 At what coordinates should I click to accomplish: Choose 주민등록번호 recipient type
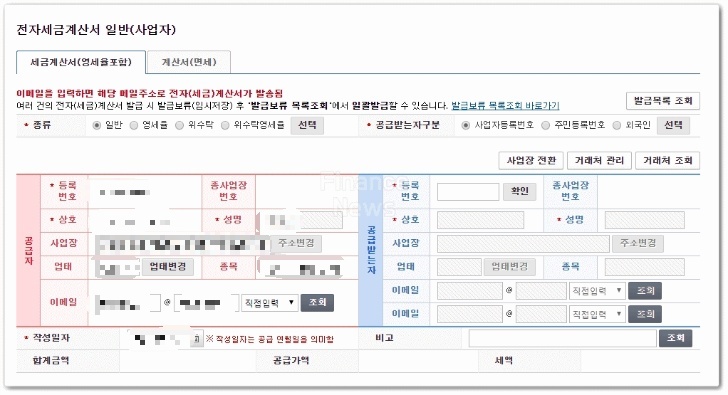point(546,125)
